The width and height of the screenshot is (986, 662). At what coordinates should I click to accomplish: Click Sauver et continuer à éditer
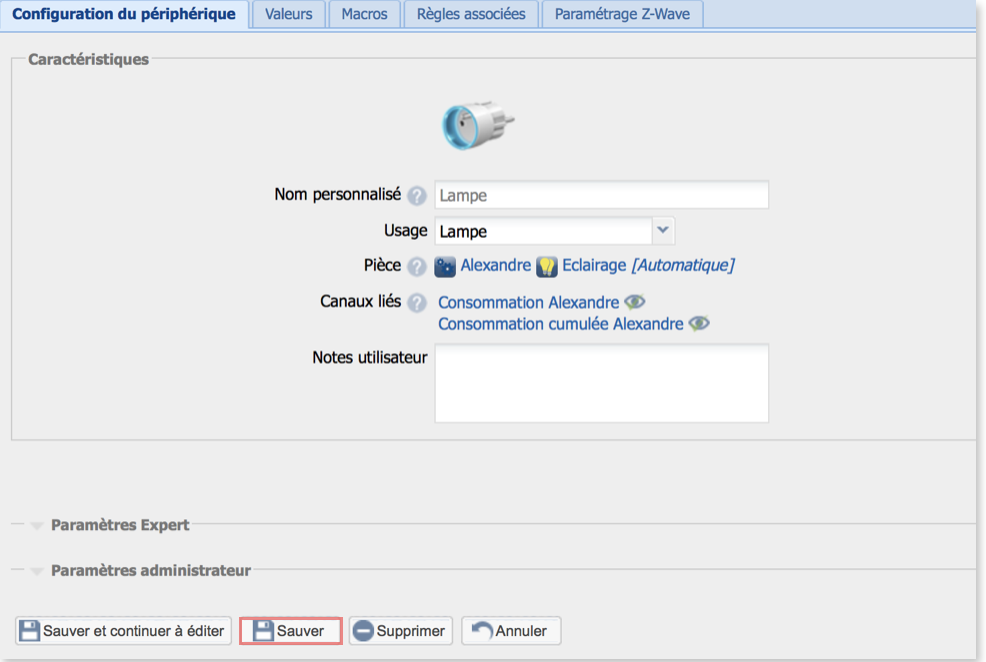click(x=124, y=631)
